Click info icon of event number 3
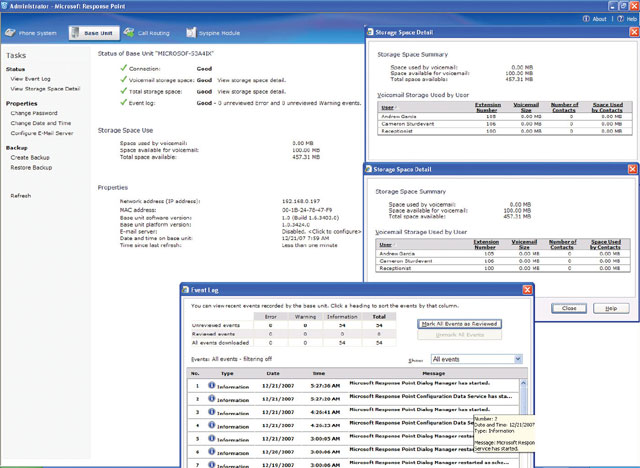 [211, 412]
